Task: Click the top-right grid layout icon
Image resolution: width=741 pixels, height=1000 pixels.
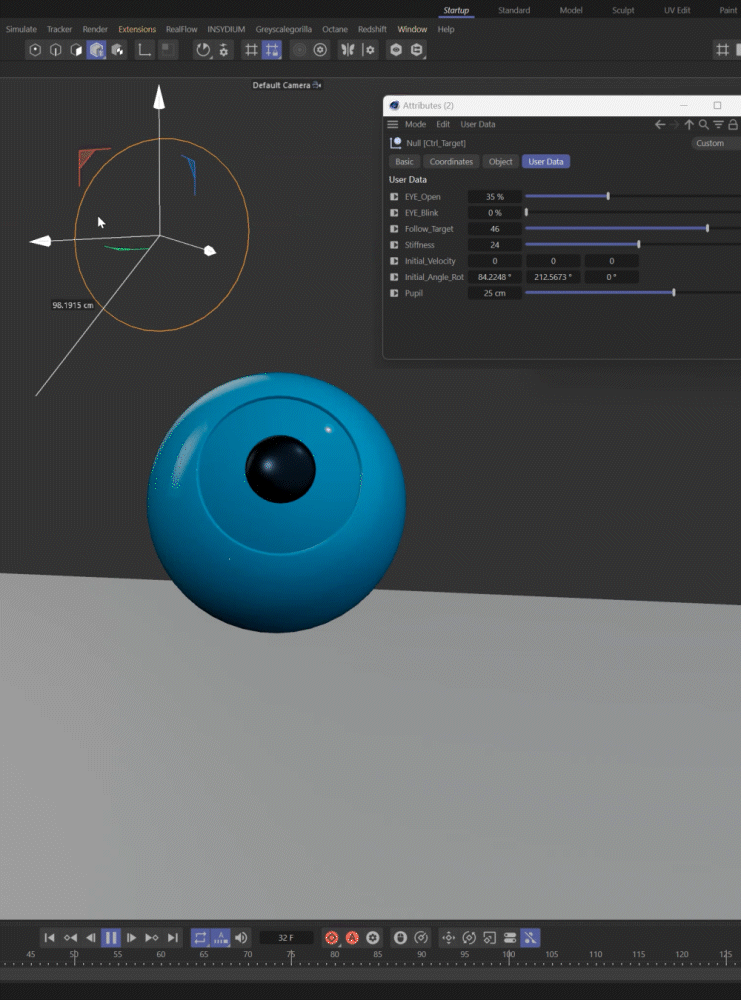Action: point(722,50)
